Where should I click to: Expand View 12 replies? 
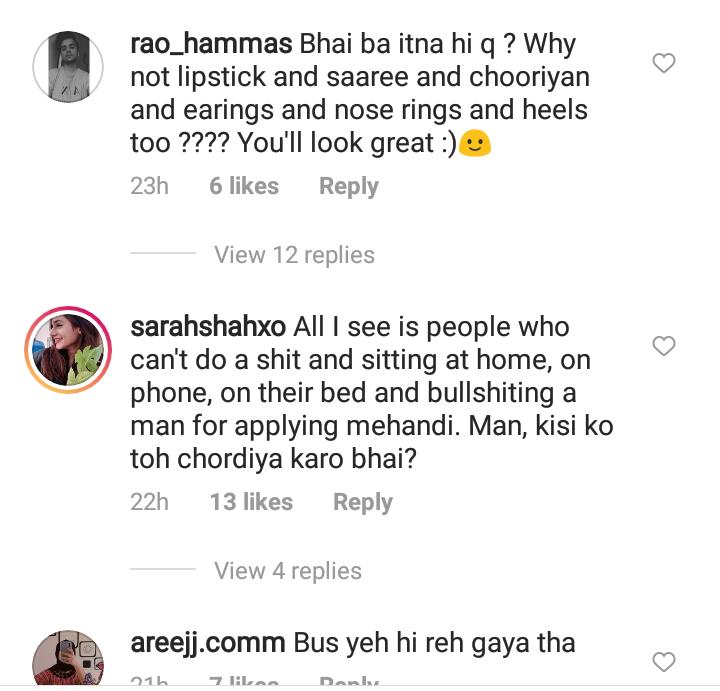pyautogui.click(x=294, y=255)
